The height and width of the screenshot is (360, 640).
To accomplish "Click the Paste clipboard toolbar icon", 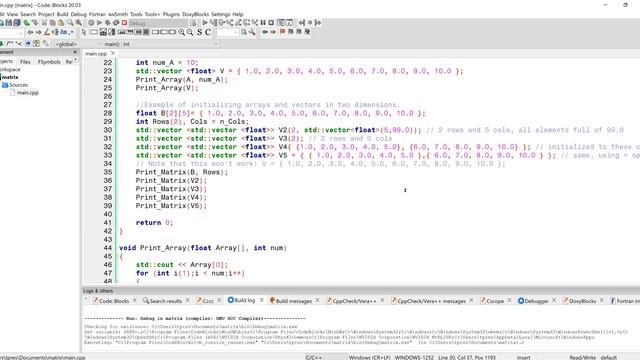I will 61,23.
